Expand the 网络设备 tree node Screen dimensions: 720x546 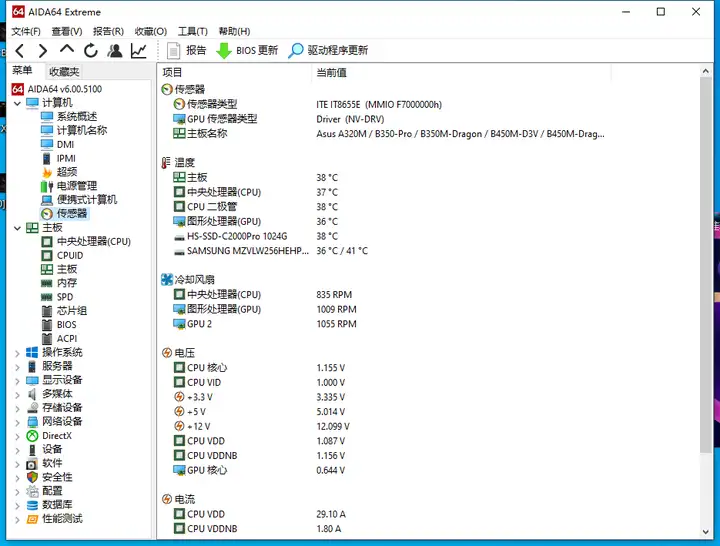point(17,422)
